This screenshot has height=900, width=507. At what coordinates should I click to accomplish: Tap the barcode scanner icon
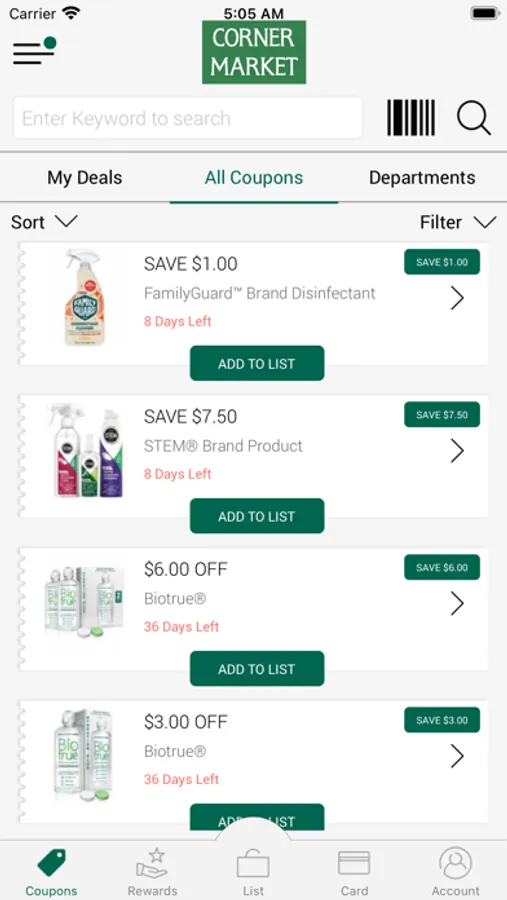411,118
